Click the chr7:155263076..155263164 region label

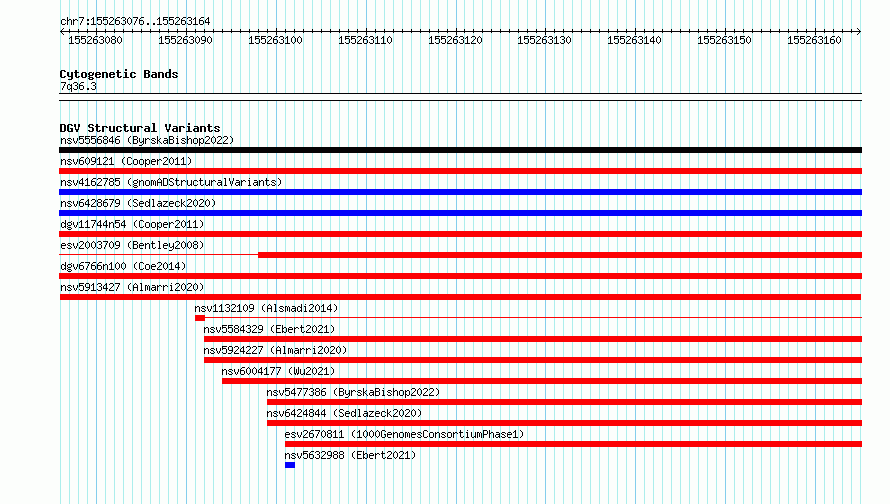pyautogui.click(x=135, y=21)
